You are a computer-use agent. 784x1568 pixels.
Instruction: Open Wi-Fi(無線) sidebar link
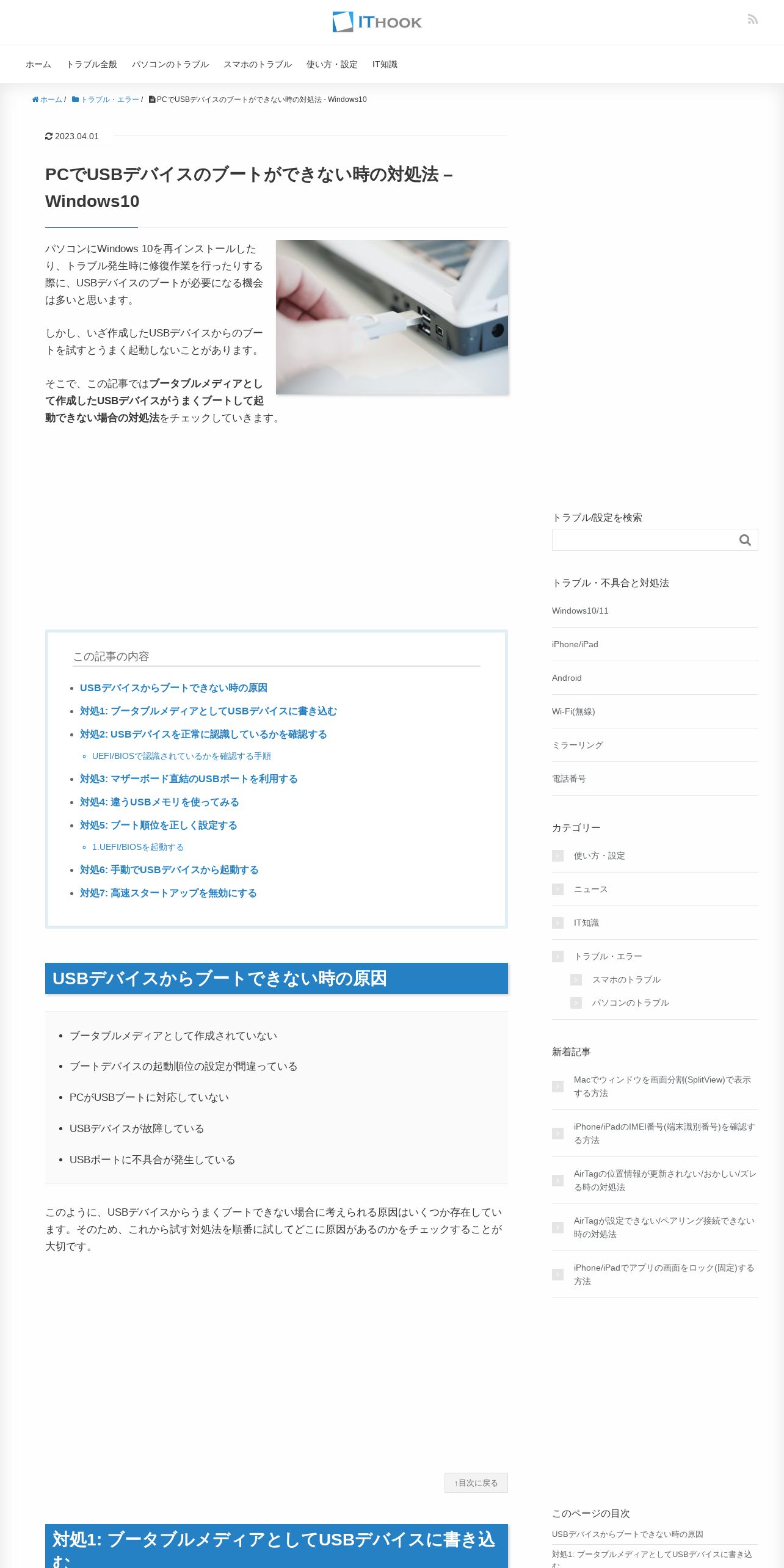[573, 711]
